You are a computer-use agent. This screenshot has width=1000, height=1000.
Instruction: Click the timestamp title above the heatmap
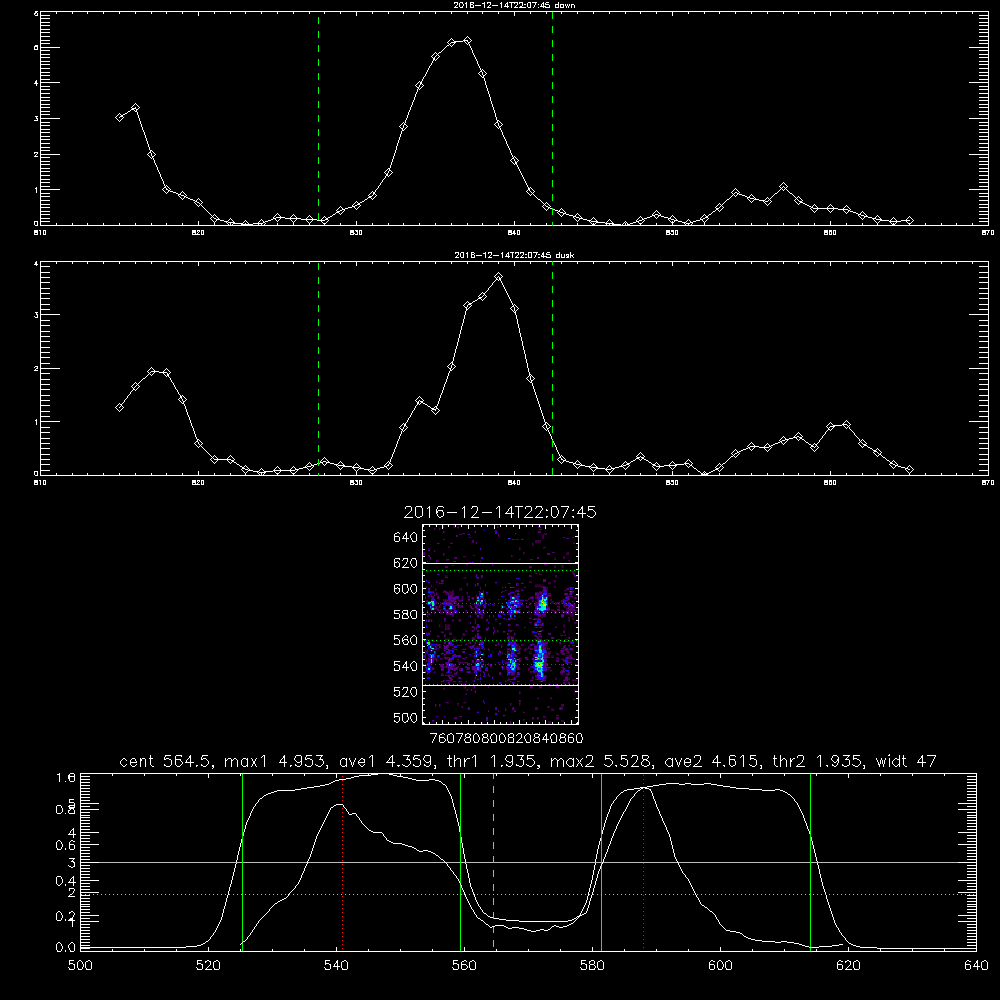[499, 512]
